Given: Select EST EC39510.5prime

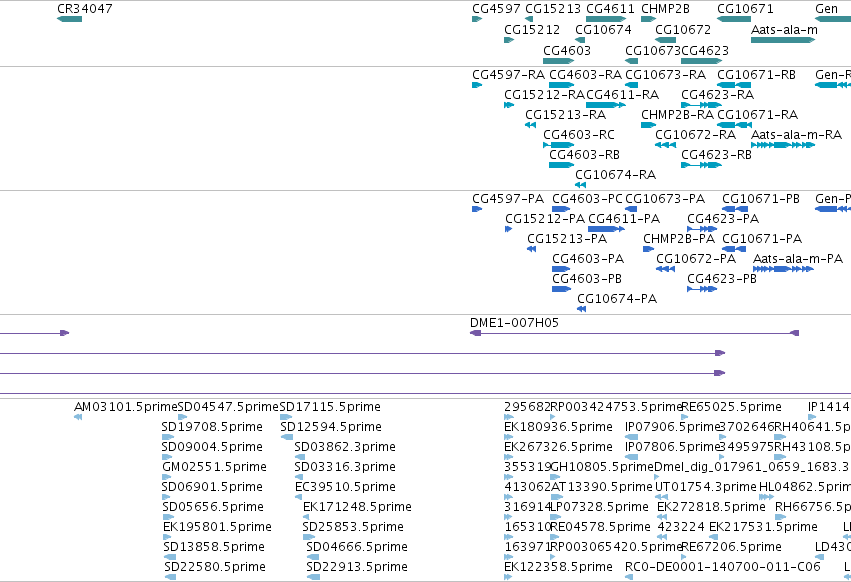Looking at the screenshot, I should pos(300,497).
